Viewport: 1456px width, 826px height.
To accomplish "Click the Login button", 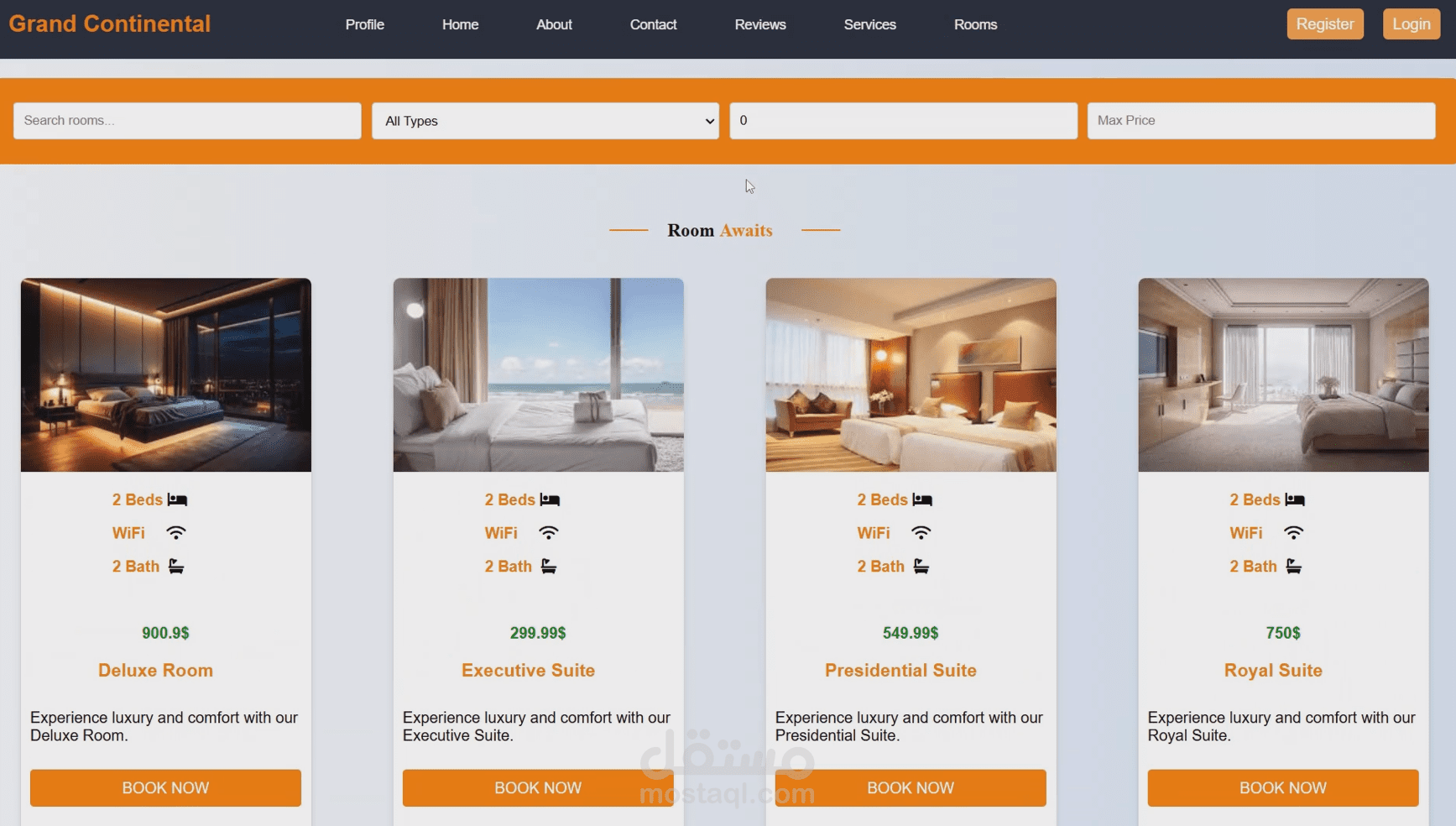I will point(1412,24).
